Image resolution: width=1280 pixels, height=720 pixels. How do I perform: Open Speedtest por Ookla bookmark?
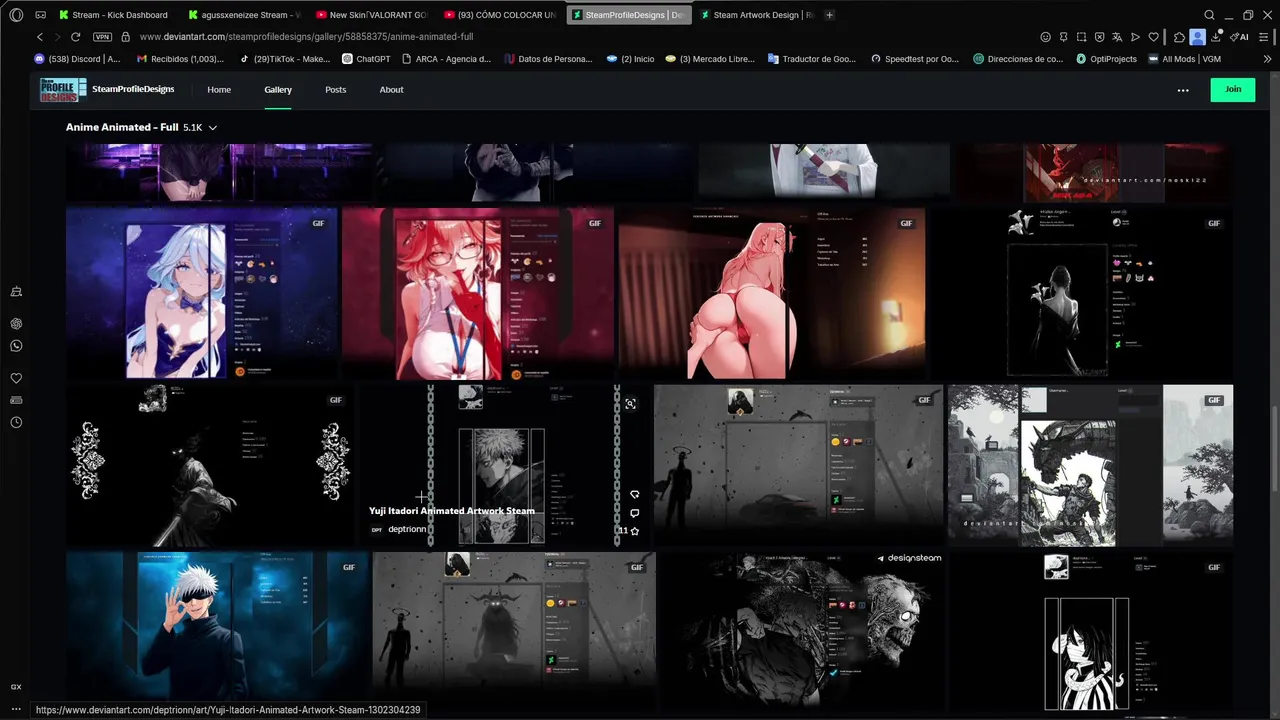point(914,59)
